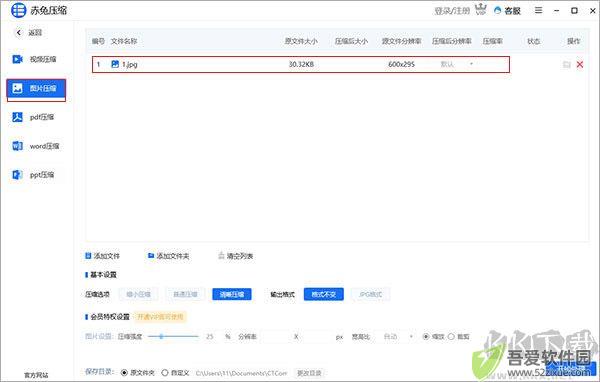
Task: Click the 原文件大小 column header
Action: [x=301, y=41]
